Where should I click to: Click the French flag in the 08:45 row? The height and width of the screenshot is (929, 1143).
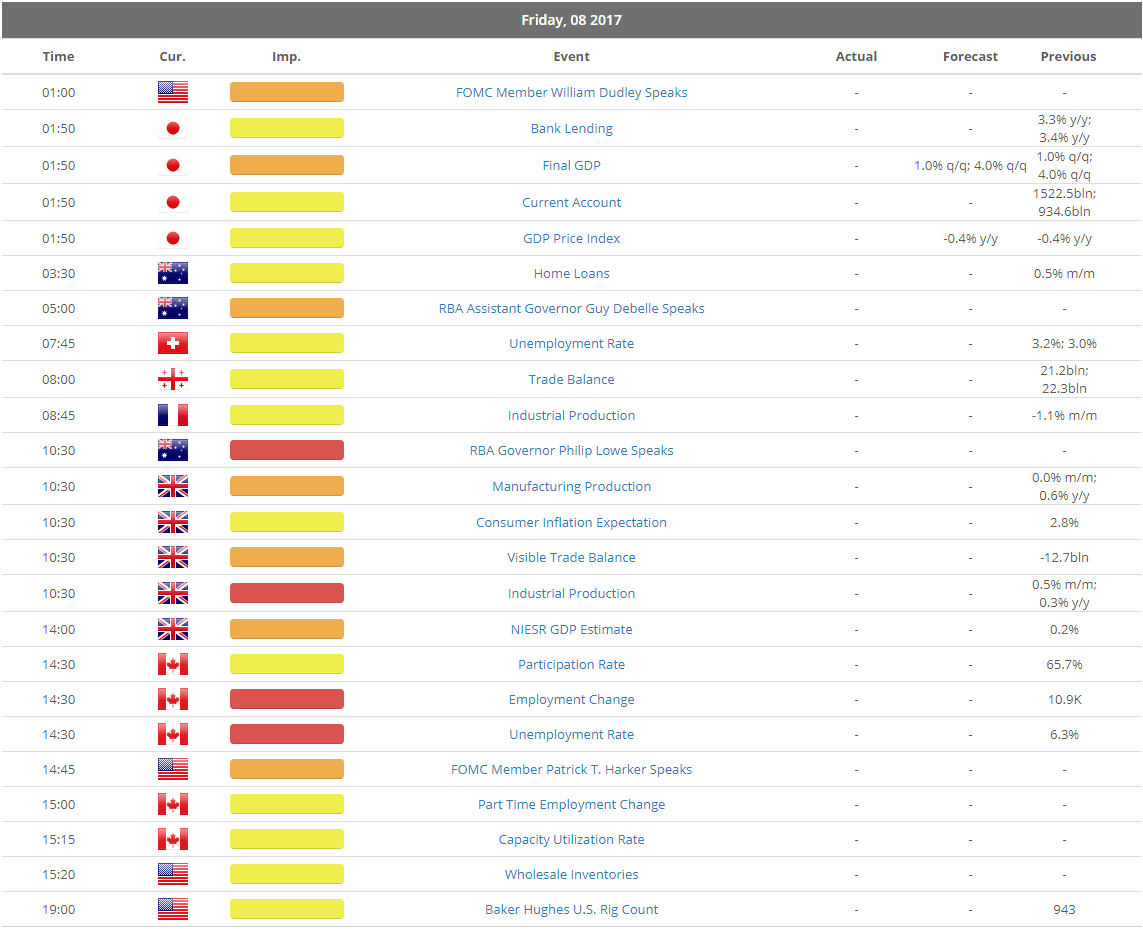(172, 416)
